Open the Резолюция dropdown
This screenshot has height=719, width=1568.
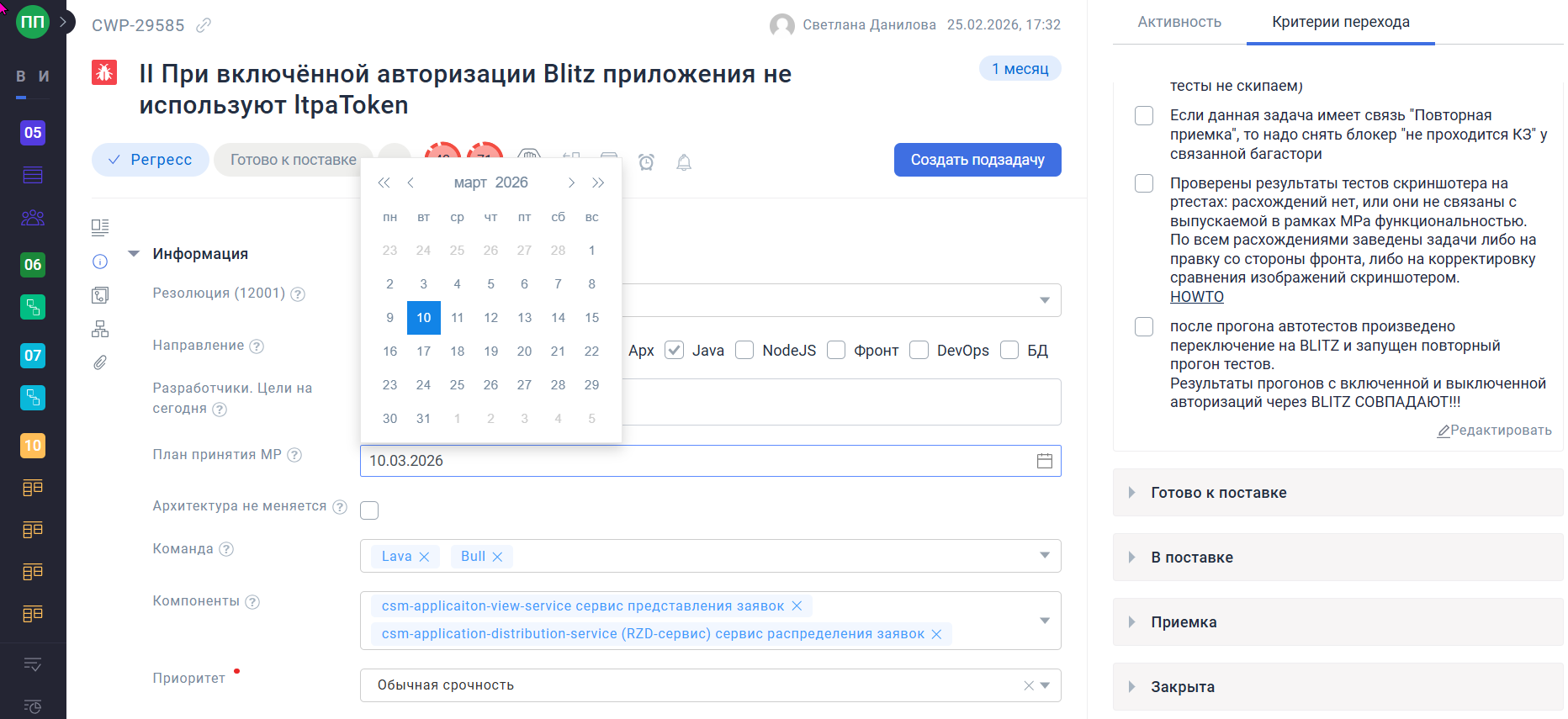point(1045,300)
